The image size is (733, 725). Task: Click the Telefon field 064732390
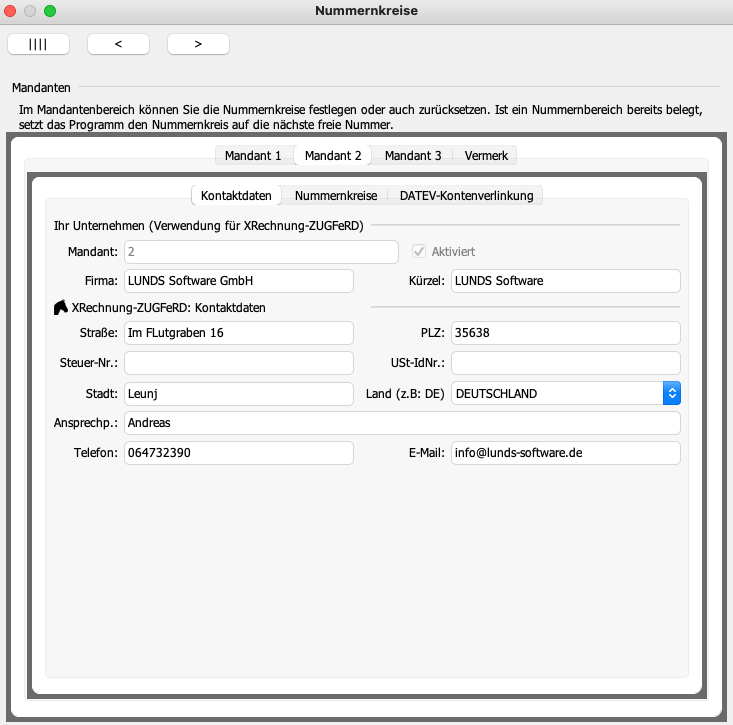click(239, 453)
